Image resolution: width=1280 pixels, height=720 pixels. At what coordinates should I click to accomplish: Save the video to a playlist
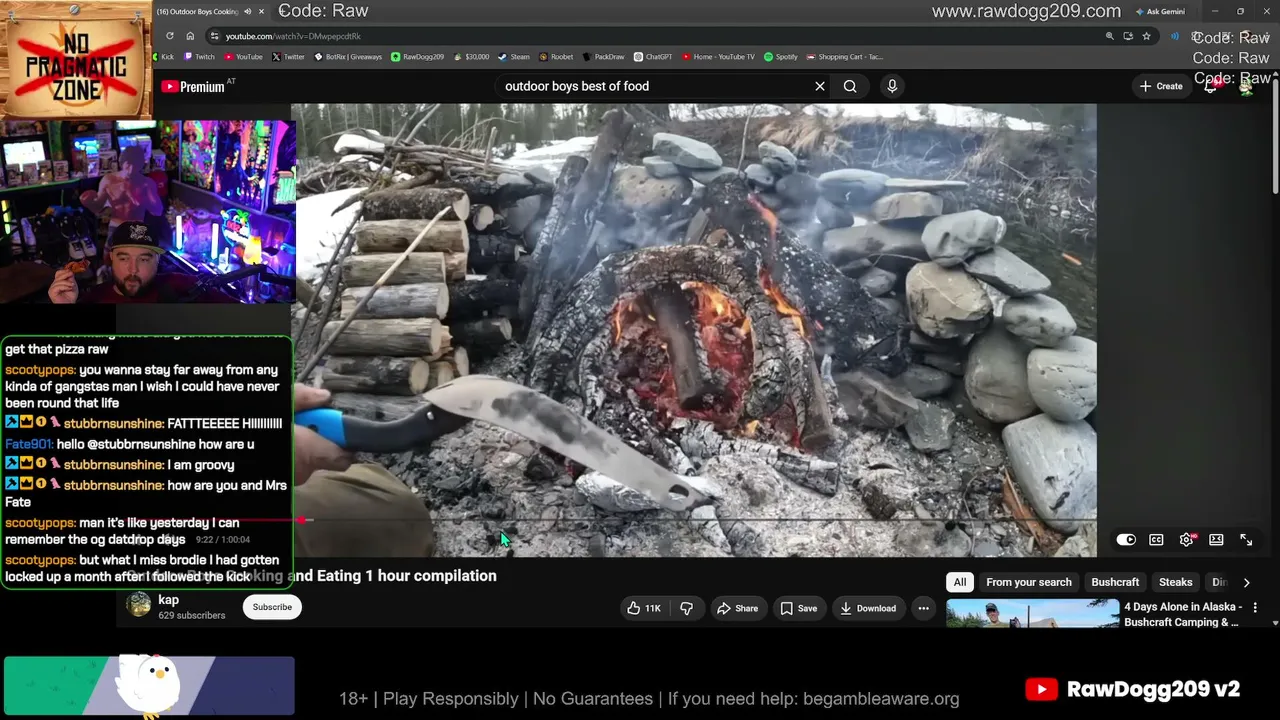coord(799,608)
